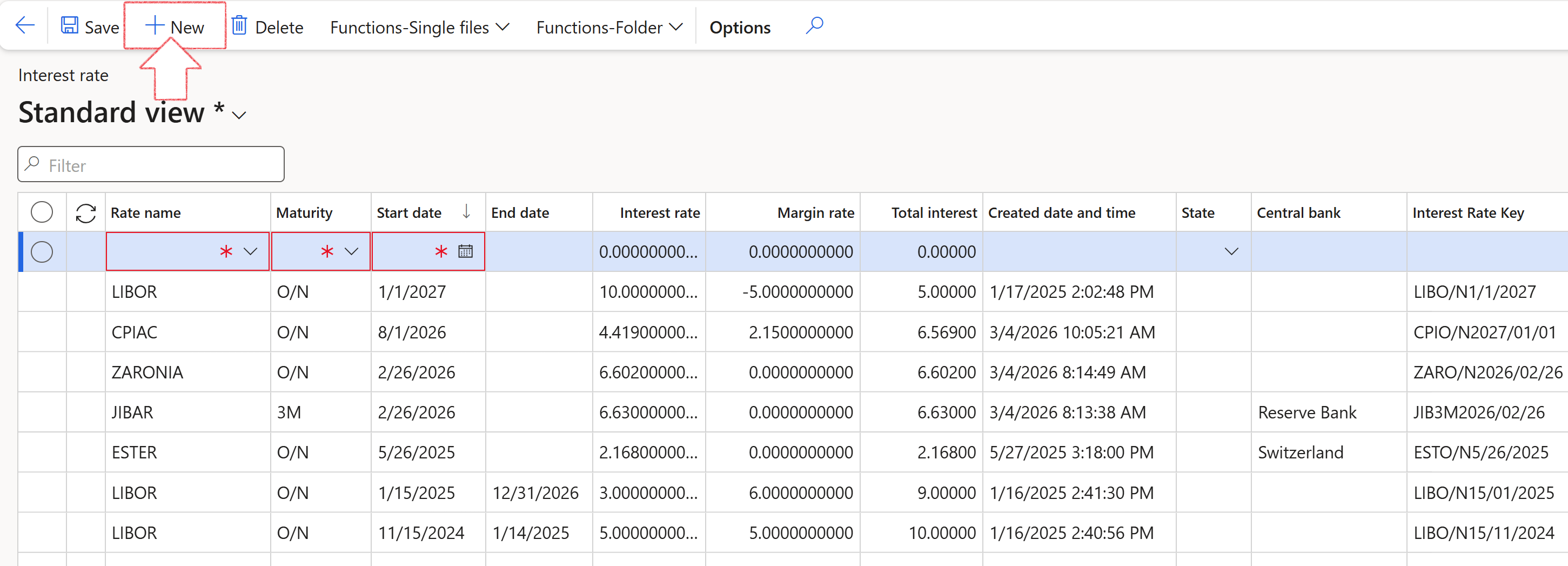Click the back arrow icon

[25, 25]
